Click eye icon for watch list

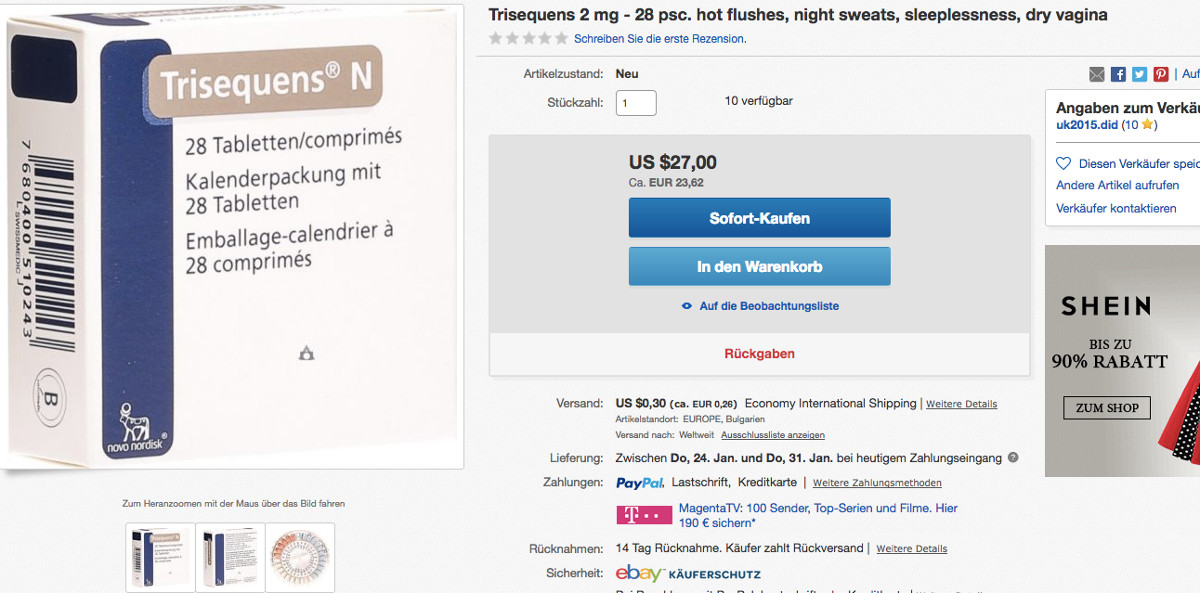686,306
